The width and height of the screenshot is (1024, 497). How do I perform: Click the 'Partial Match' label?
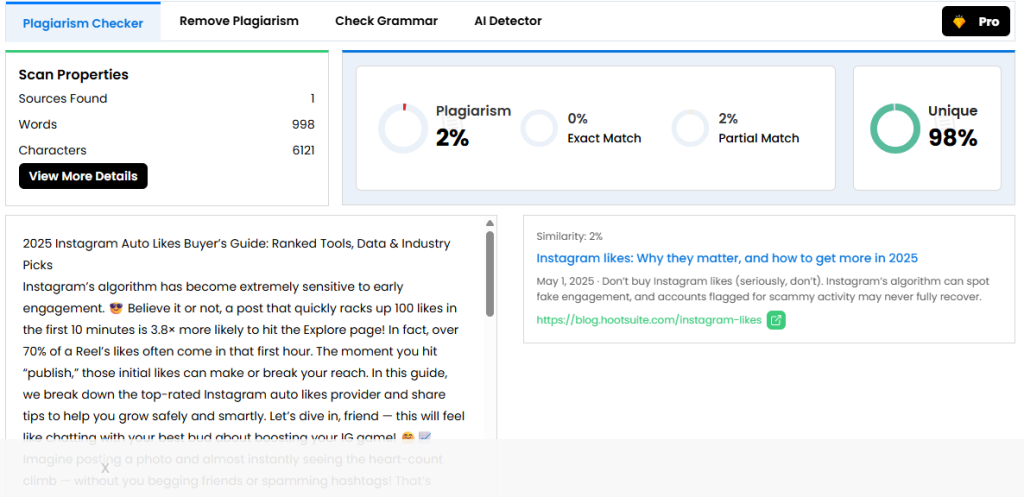click(x=759, y=138)
